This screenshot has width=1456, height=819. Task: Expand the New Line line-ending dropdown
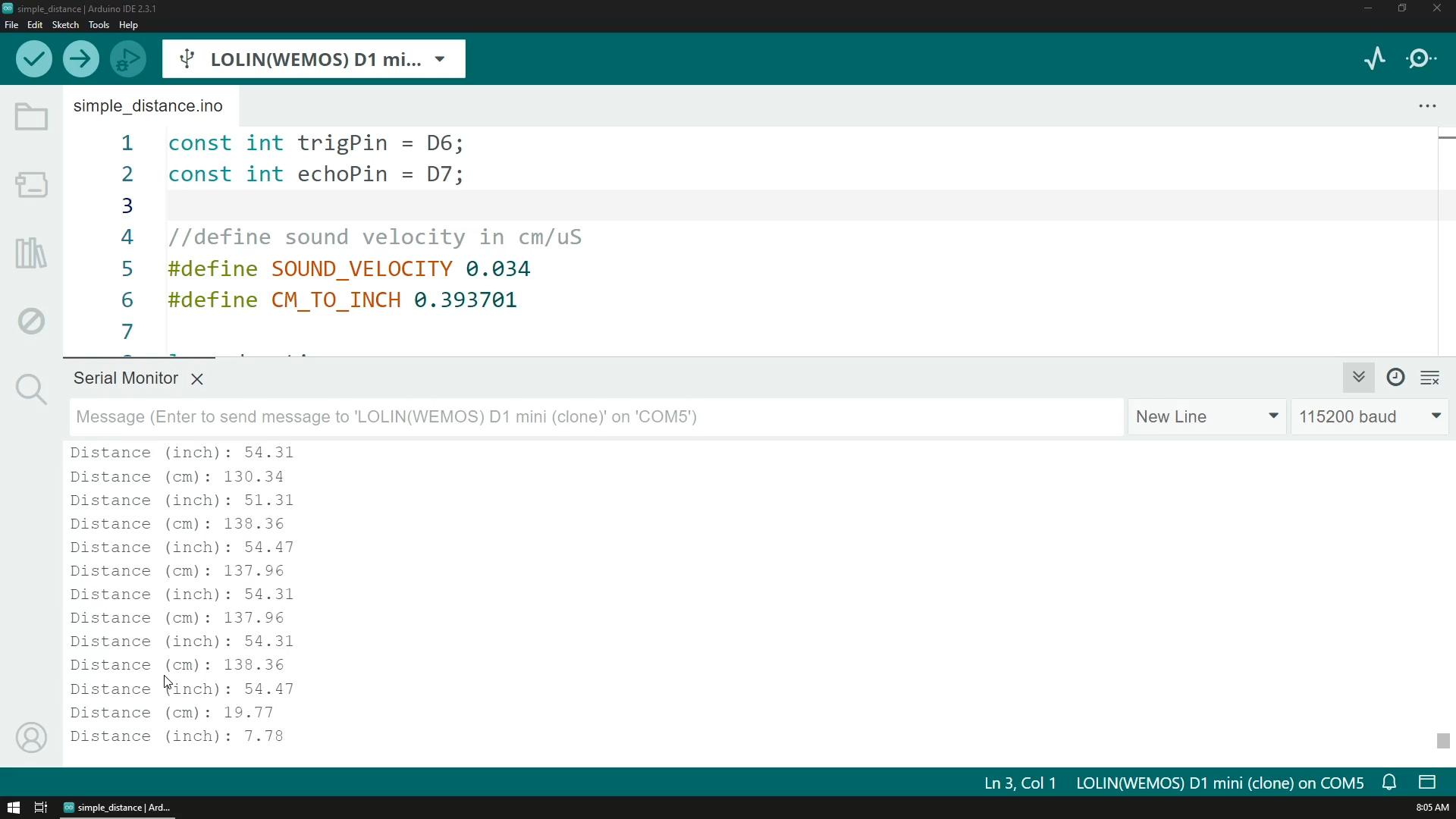click(1274, 417)
